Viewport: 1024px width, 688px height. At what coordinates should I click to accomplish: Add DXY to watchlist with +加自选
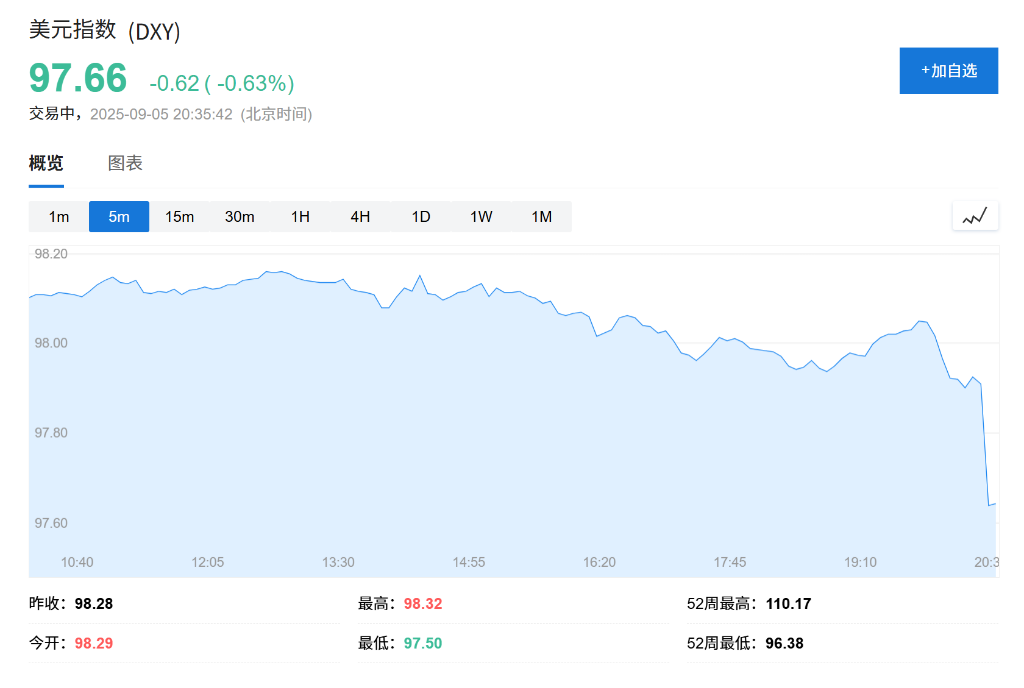click(948, 71)
